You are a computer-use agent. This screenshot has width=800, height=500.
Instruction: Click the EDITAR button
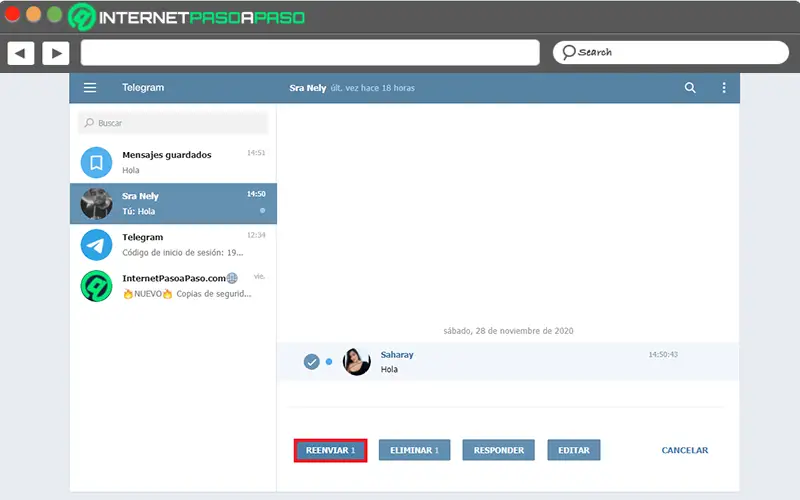[573, 450]
